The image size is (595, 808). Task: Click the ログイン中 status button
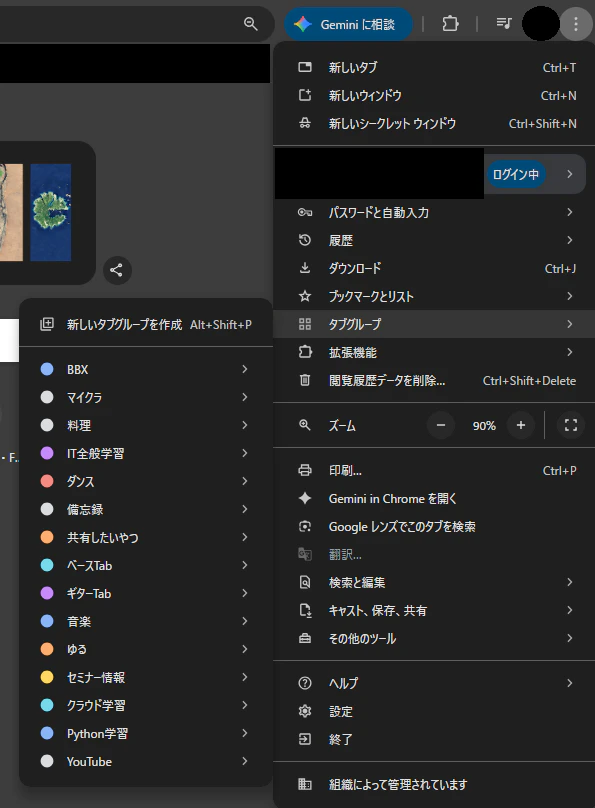[x=516, y=174]
